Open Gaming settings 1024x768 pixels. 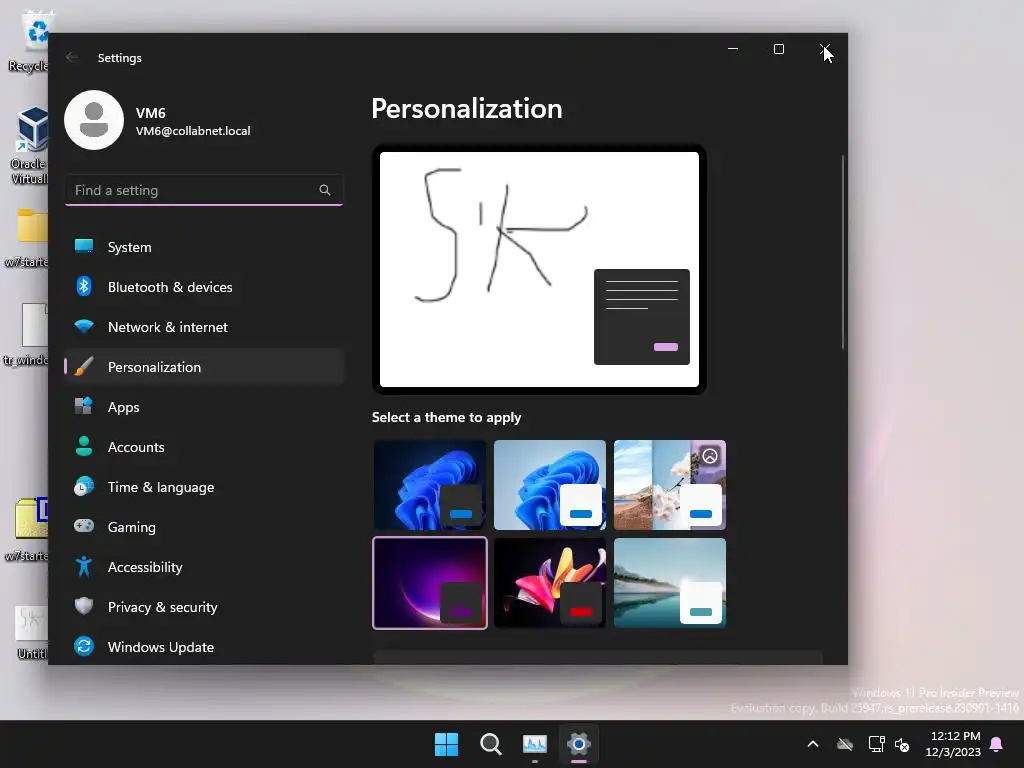point(204,526)
